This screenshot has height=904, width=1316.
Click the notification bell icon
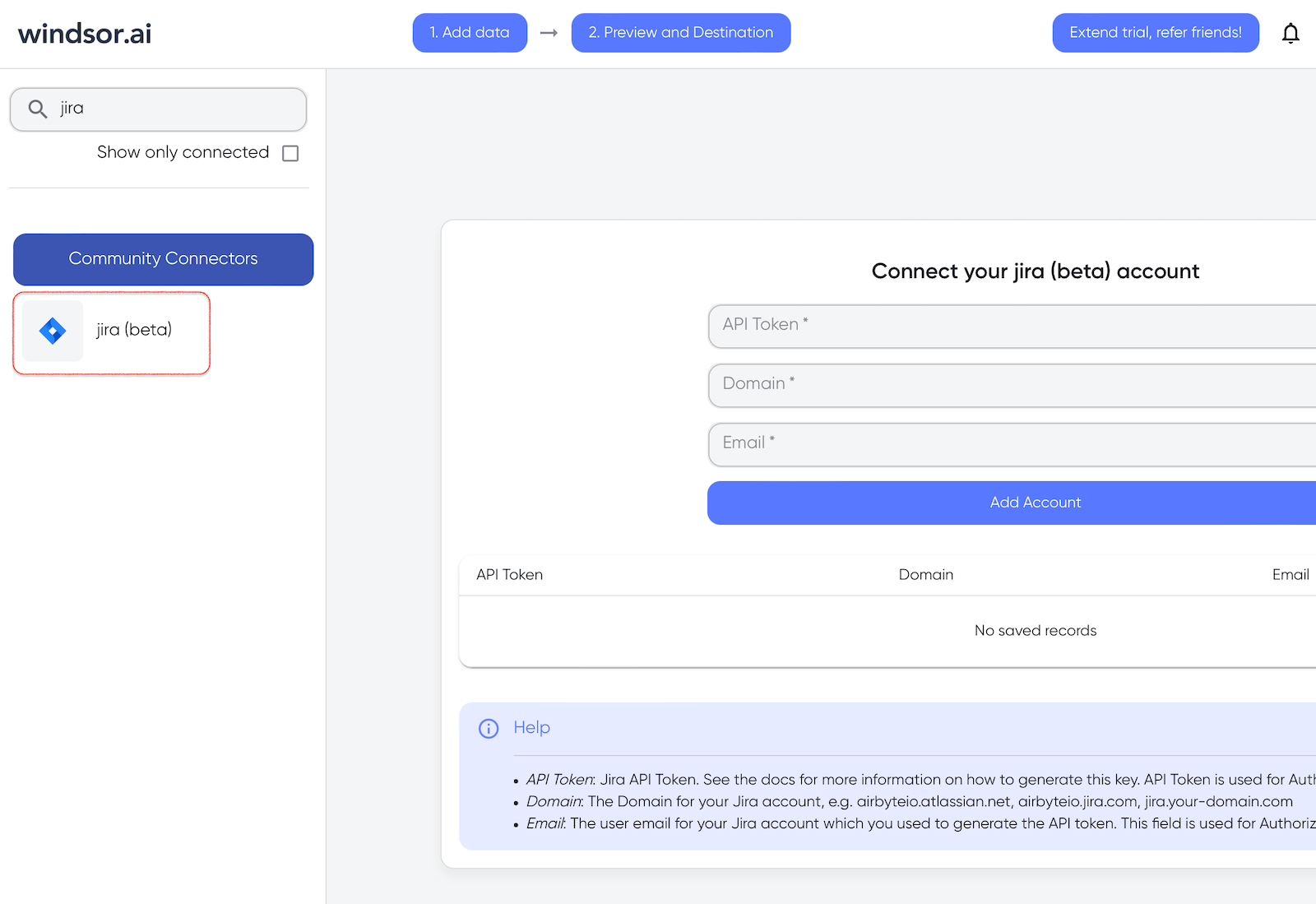1291,33
